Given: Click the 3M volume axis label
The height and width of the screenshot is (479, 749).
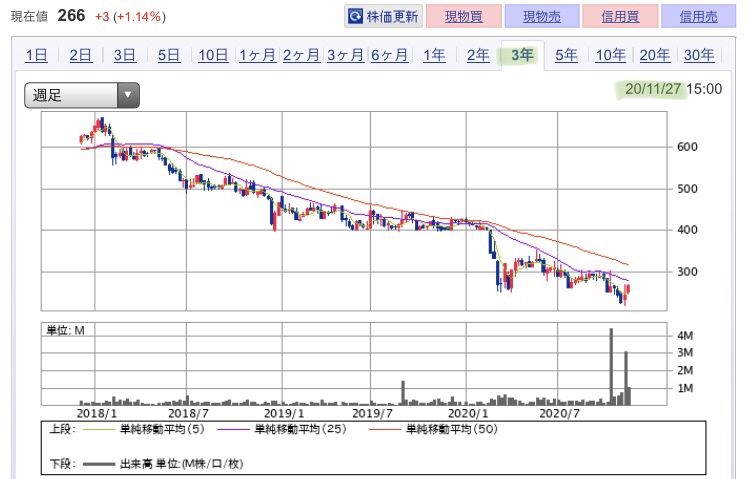Looking at the screenshot, I should [x=685, y=353].
